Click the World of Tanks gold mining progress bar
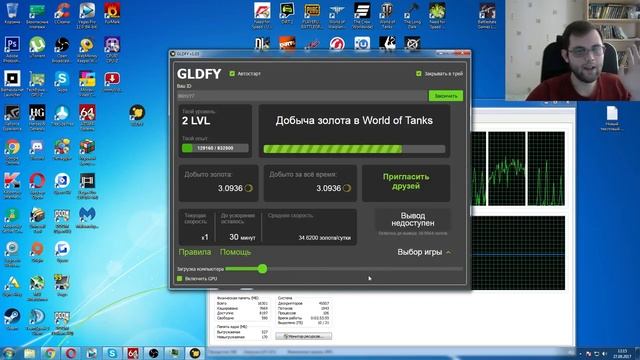 coord(354,149)
